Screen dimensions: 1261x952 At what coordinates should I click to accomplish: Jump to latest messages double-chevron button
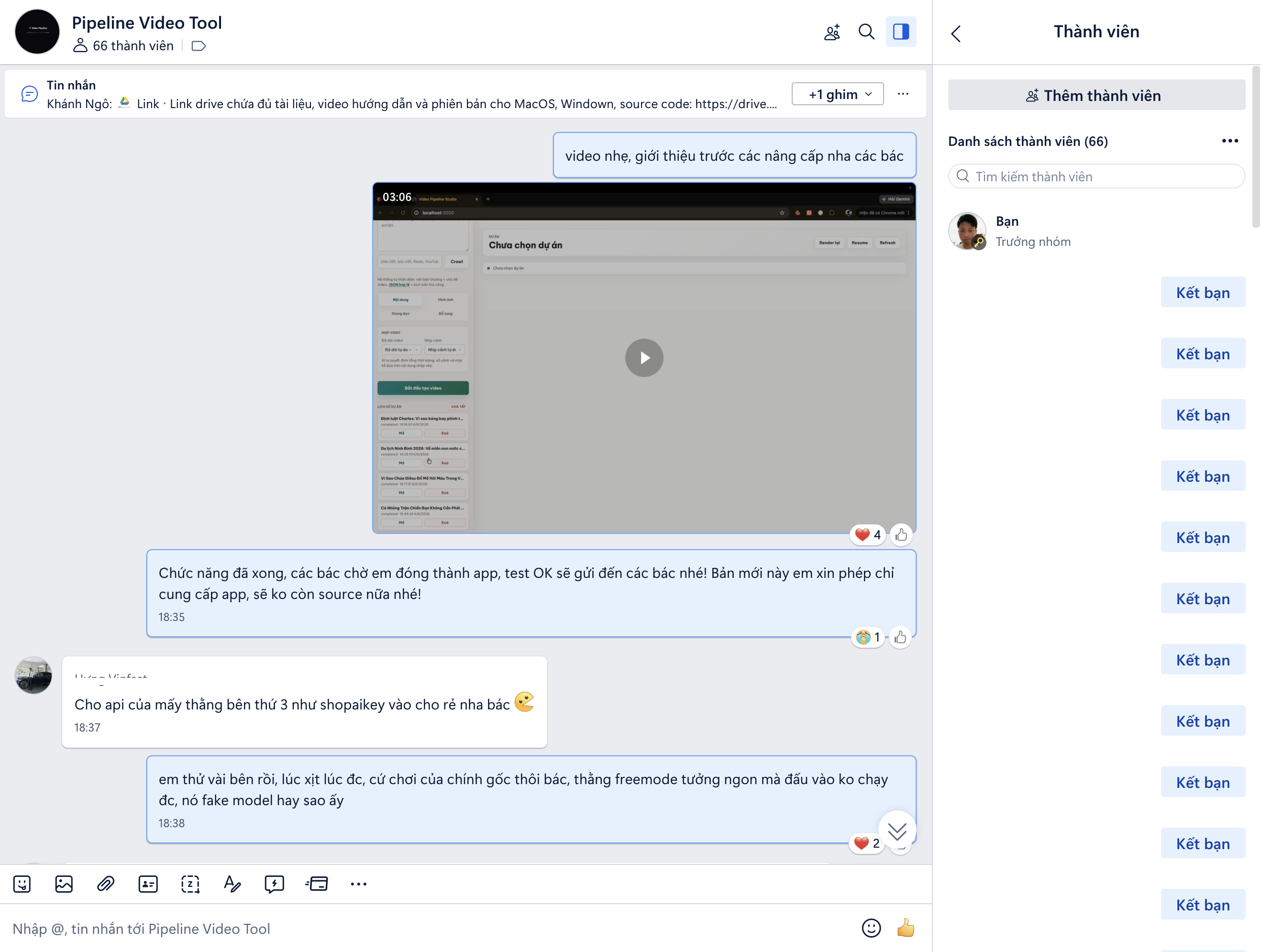[x=897, y=831]
